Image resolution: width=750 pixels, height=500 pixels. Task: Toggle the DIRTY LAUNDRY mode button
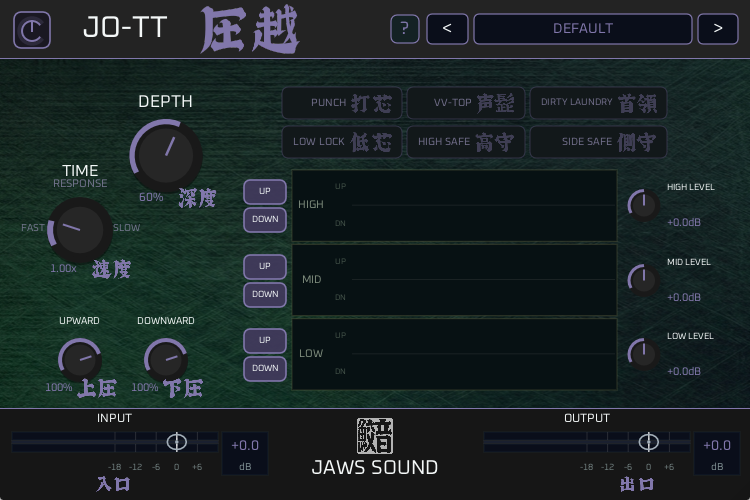coord(598,103)
